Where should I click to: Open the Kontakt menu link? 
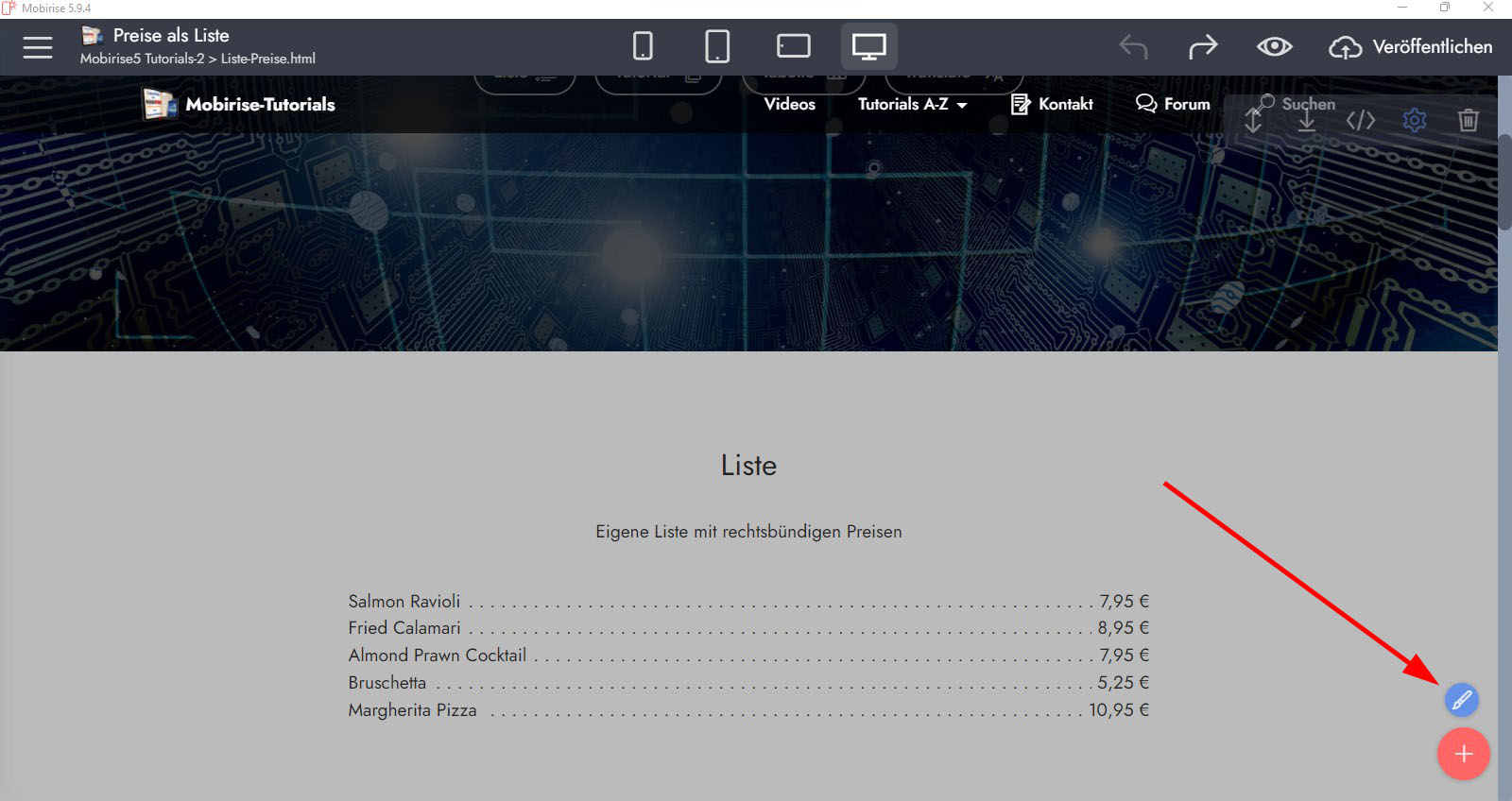pyautogui.click(x=1066, y=104)
